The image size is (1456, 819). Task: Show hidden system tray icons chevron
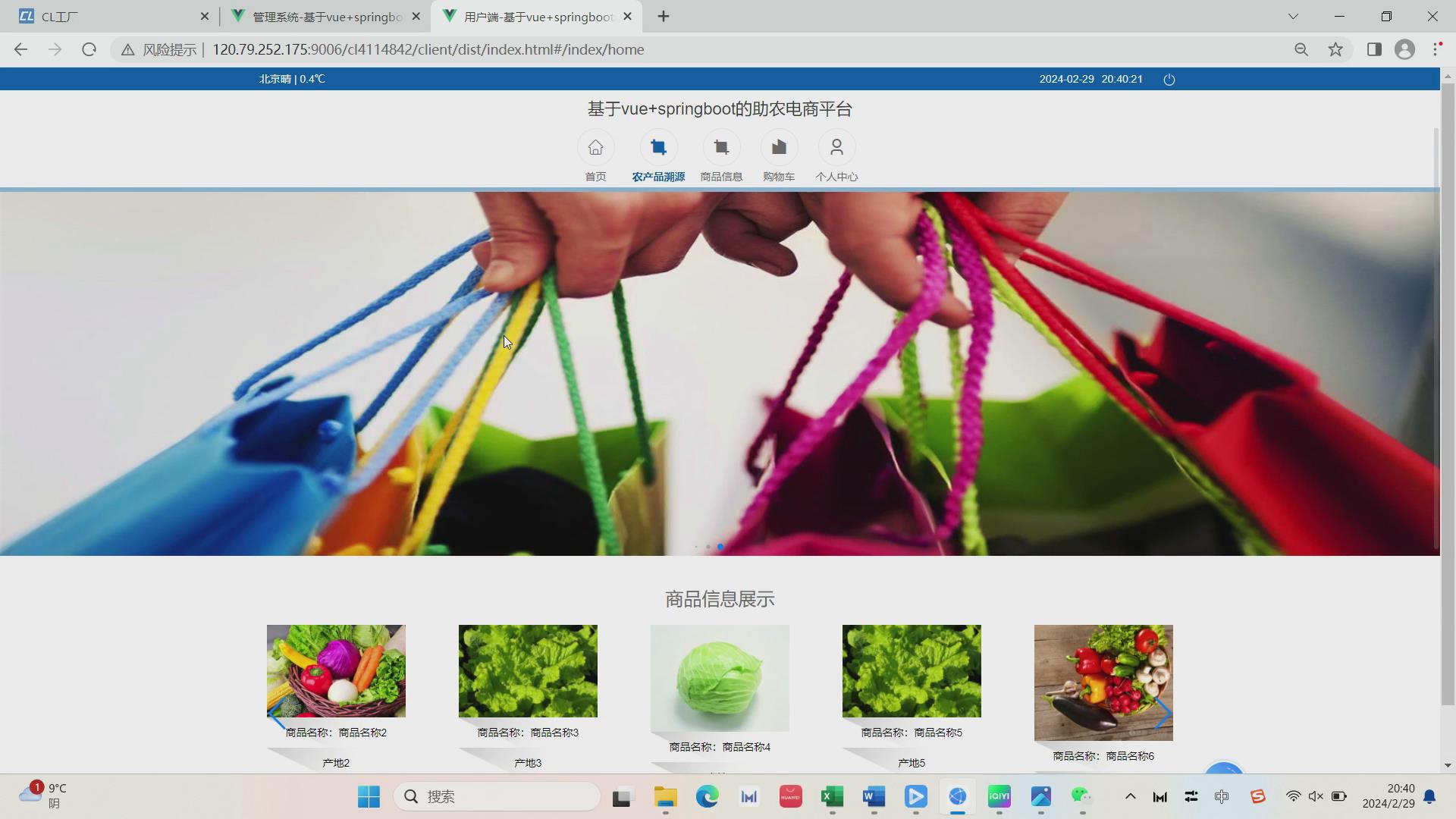[1130, 796]
